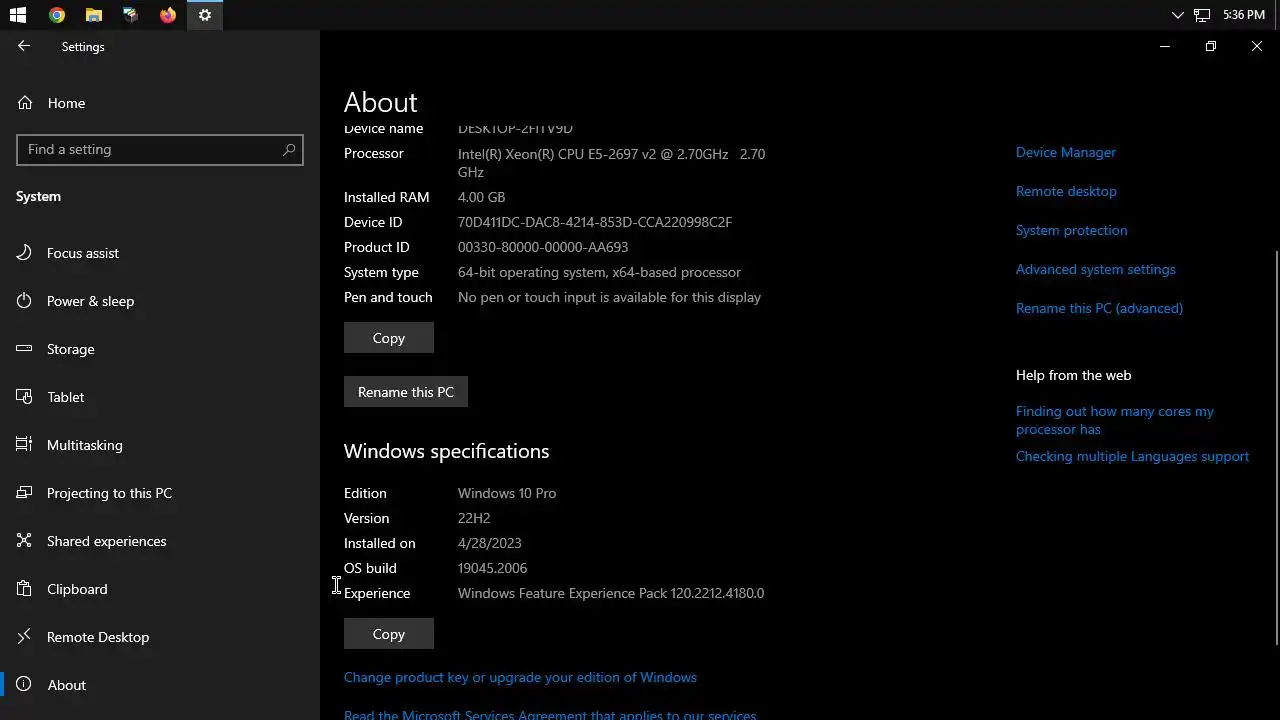
Task: Open Advanced system settings link
Action: coord(1096,269)
